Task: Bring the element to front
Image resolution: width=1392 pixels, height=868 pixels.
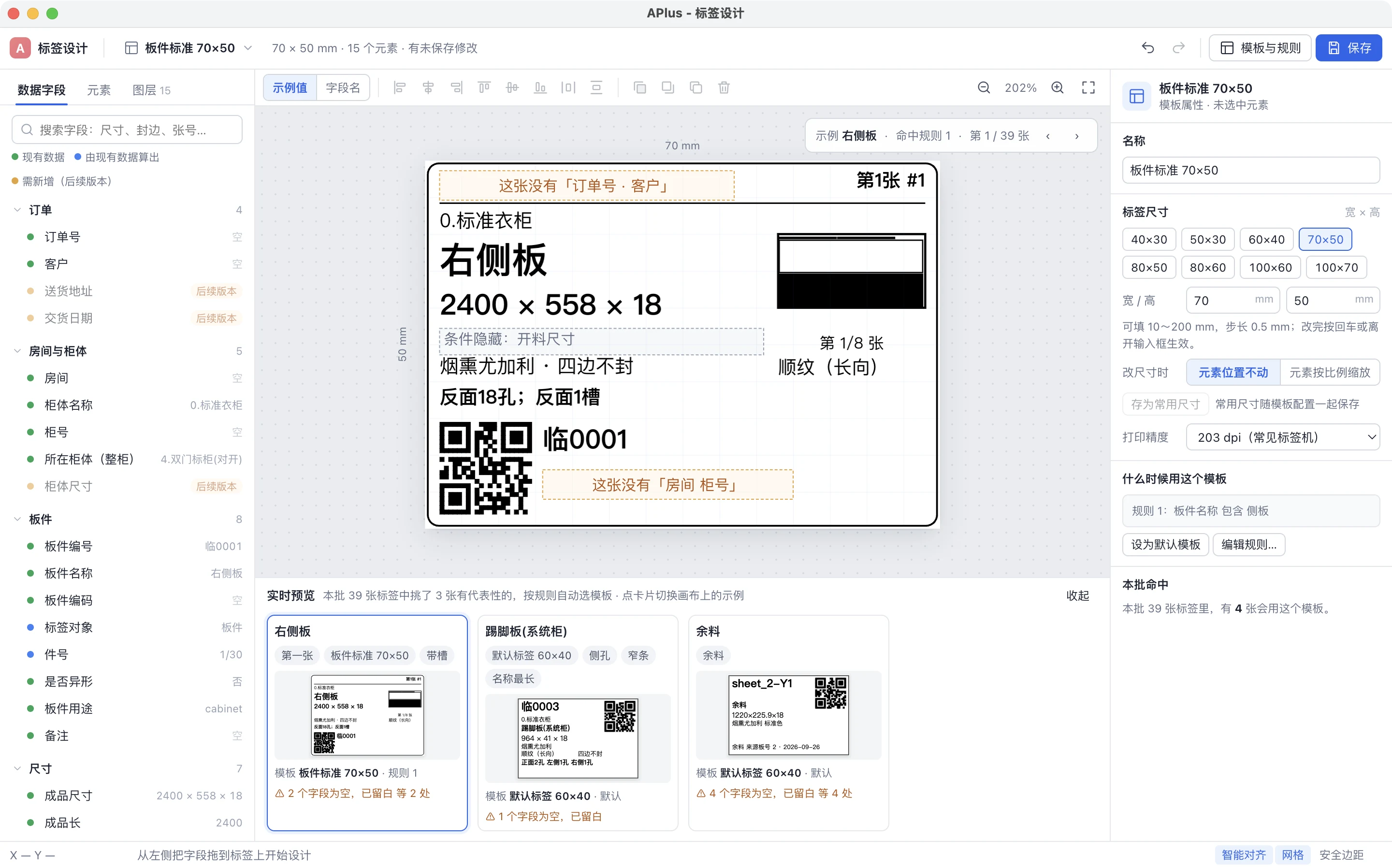Action: [x=639, y=88]
